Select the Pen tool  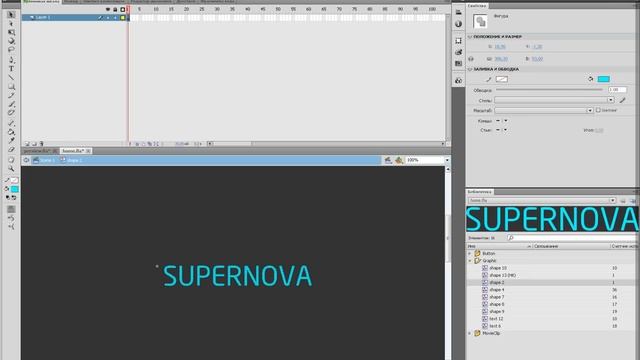click(x=11, y=60)
